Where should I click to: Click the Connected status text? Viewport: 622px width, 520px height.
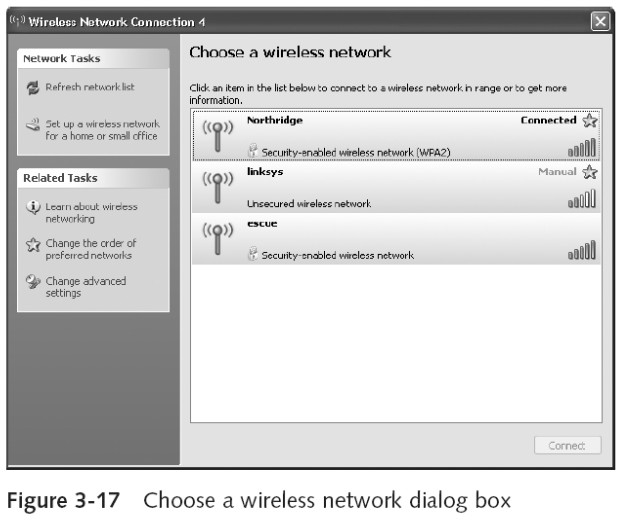[x=548, y=120]
